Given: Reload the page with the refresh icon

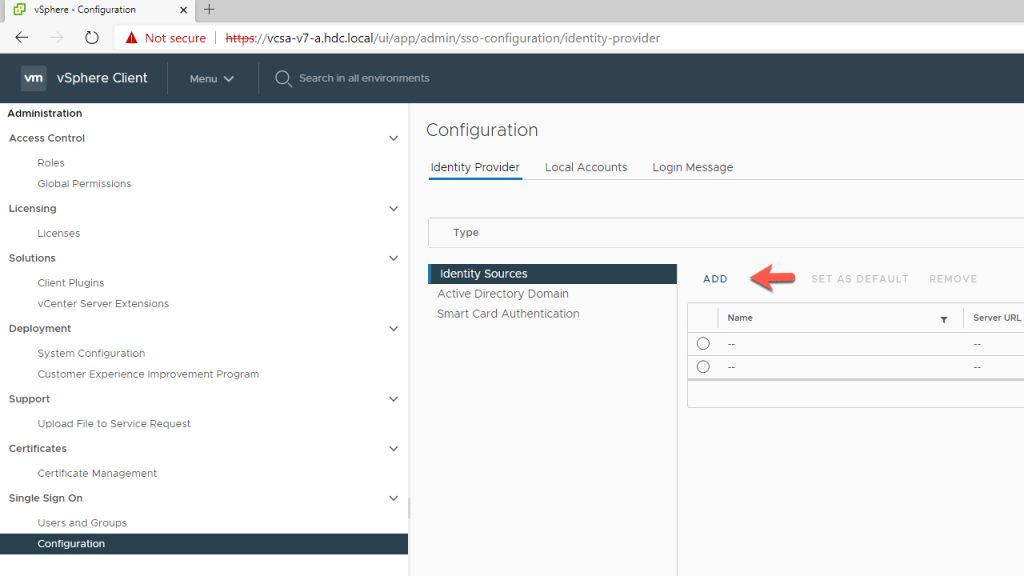Looking at the screenshot, I should [x=91, y=38].
